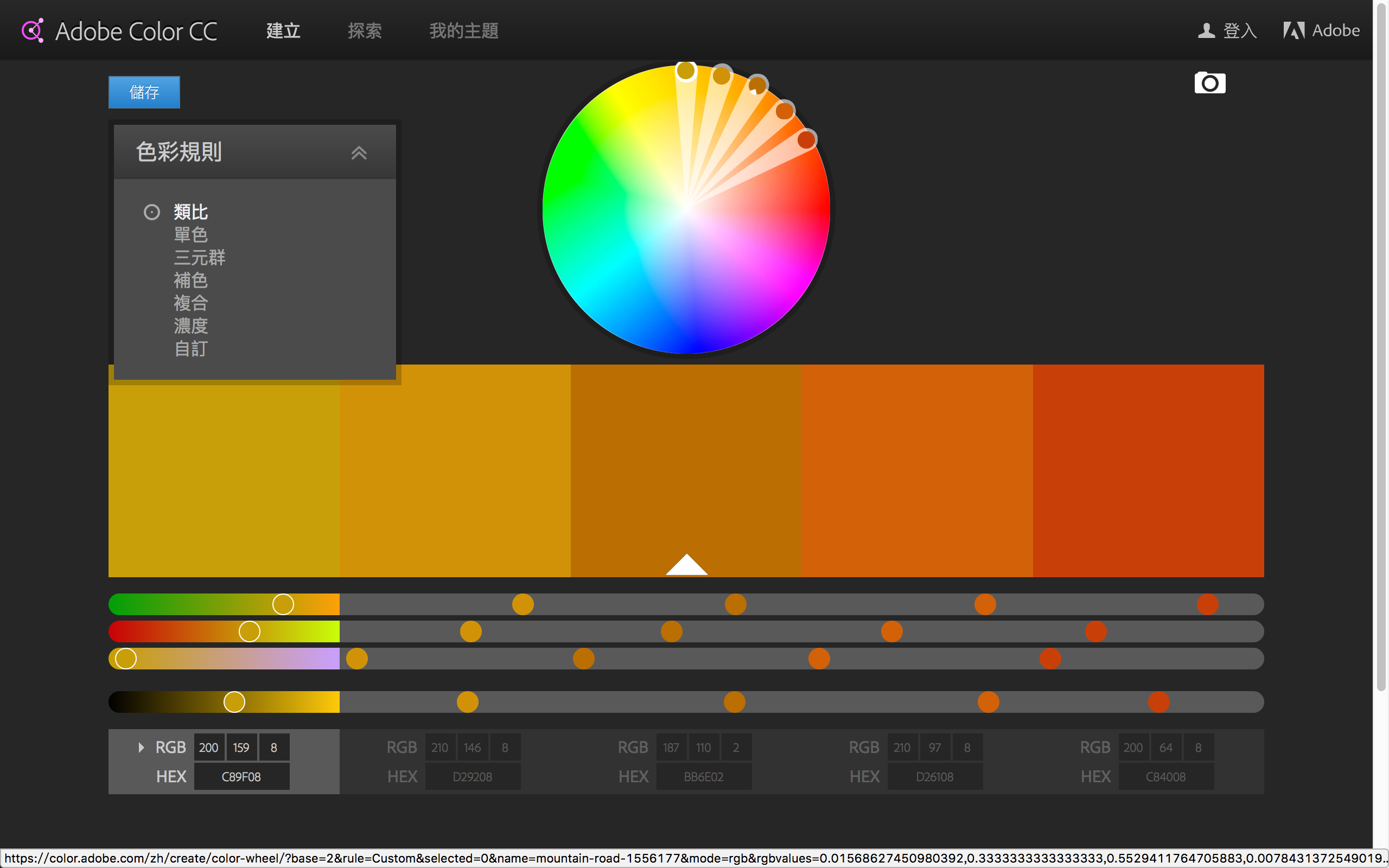Click the HEX field showing D26108

[x=935, y=777]
